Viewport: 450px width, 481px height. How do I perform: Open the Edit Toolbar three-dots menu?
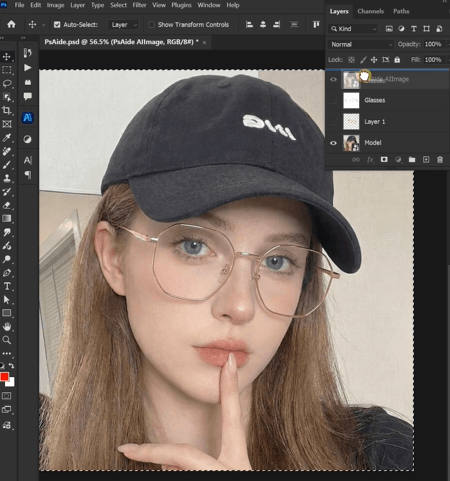click(7, 353)
